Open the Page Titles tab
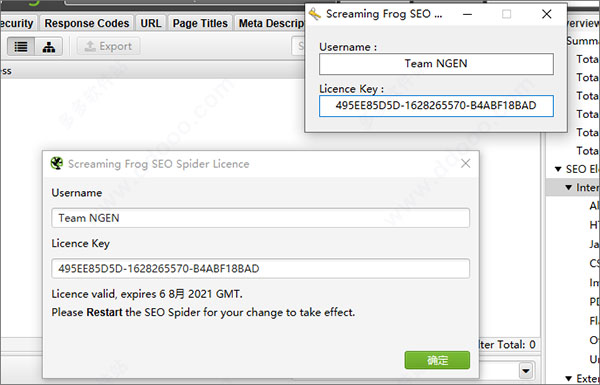 tap(200, 23)
